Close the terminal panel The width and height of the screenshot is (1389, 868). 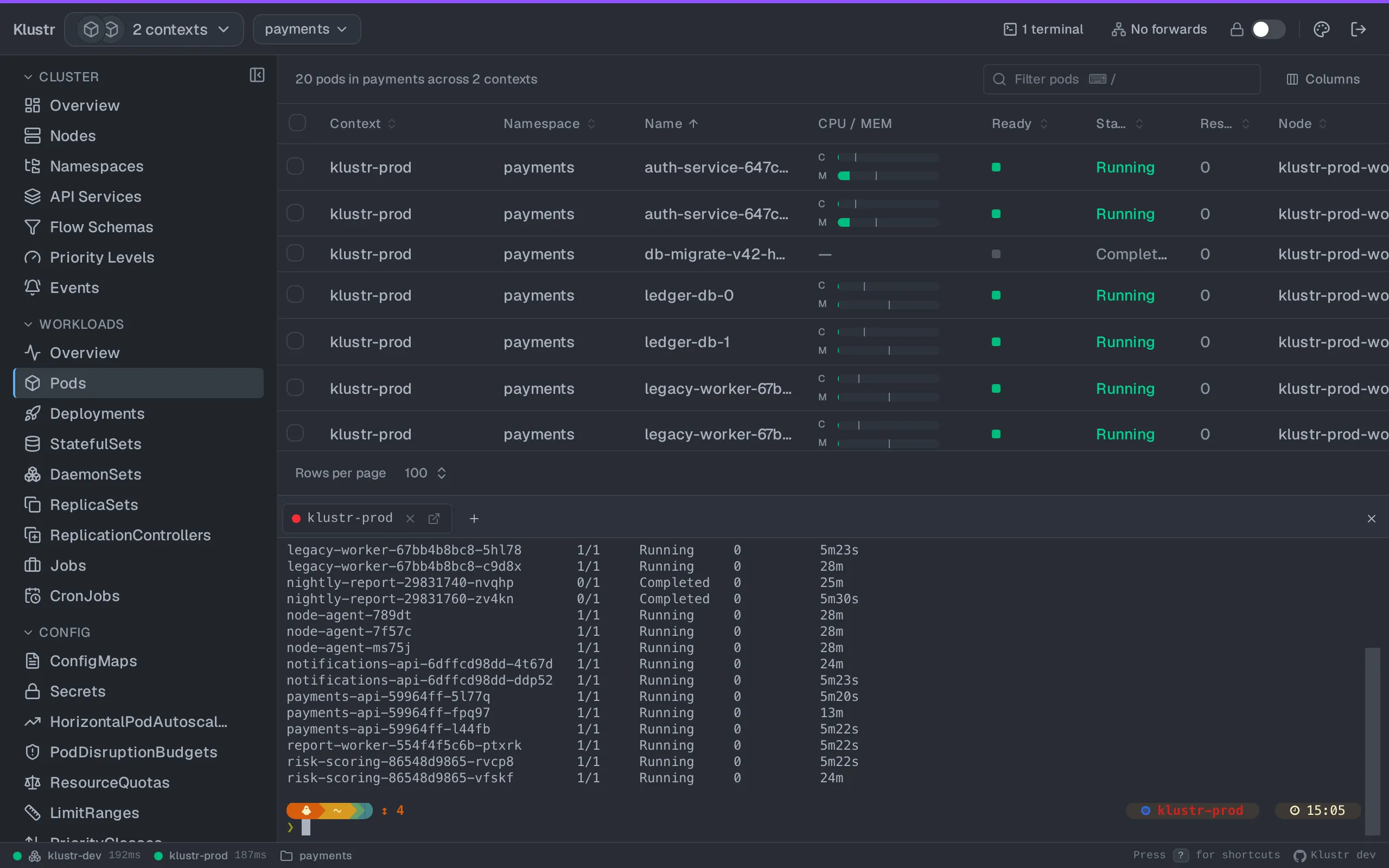coord(1371,519)
